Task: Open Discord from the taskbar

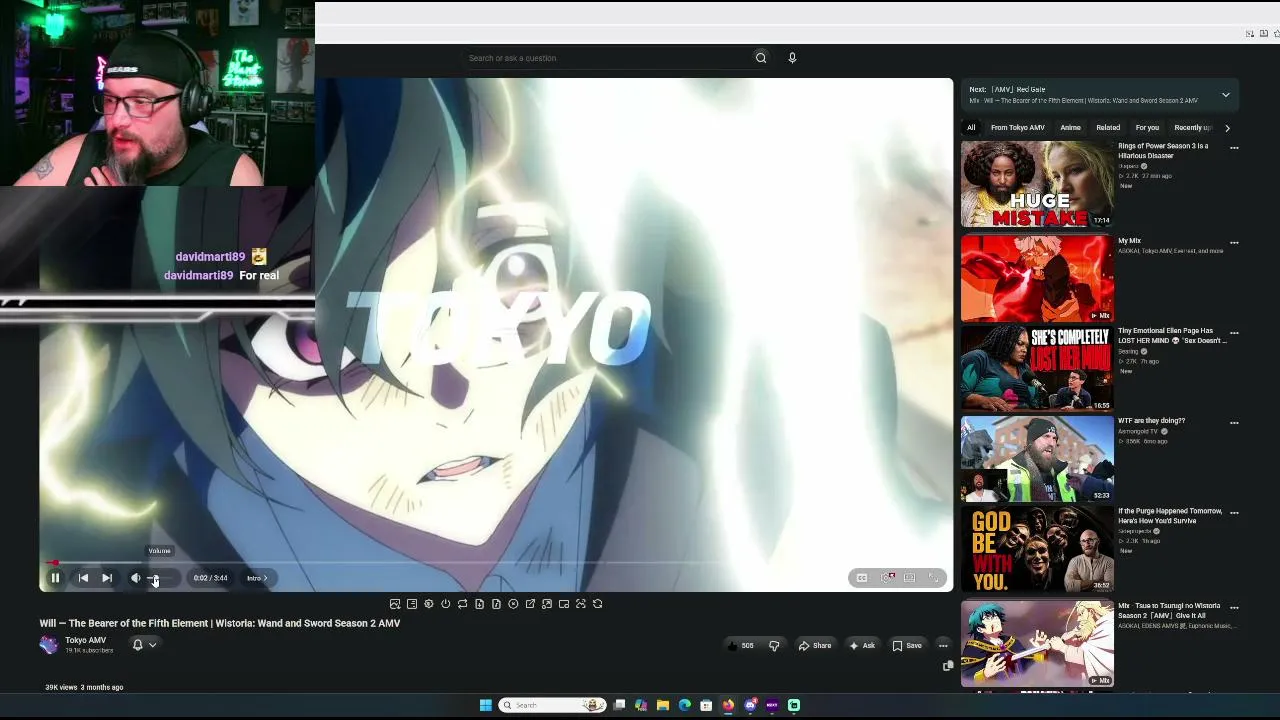Action: point(750,705)
